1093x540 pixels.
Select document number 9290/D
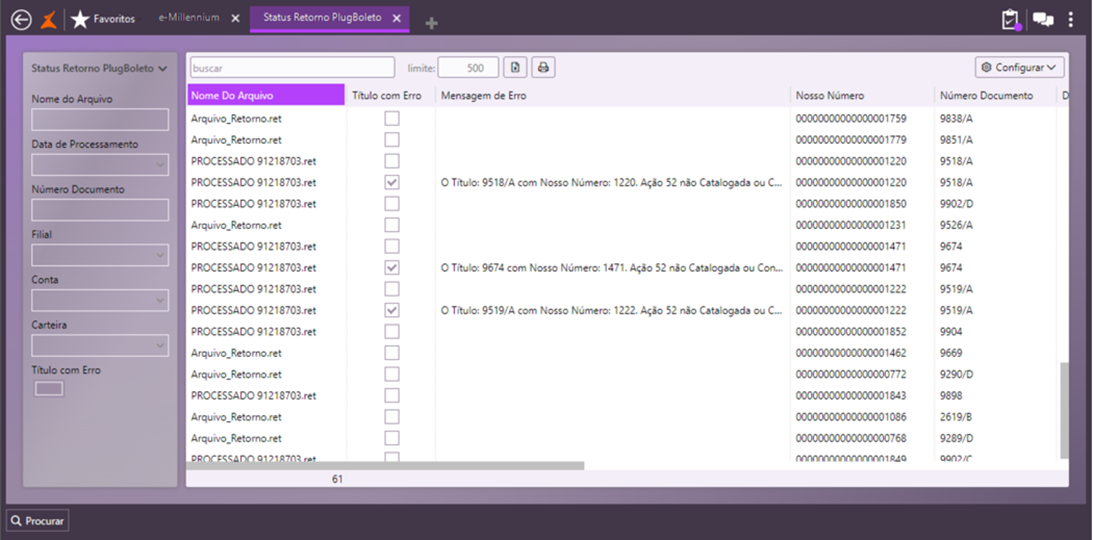[956, 374]
